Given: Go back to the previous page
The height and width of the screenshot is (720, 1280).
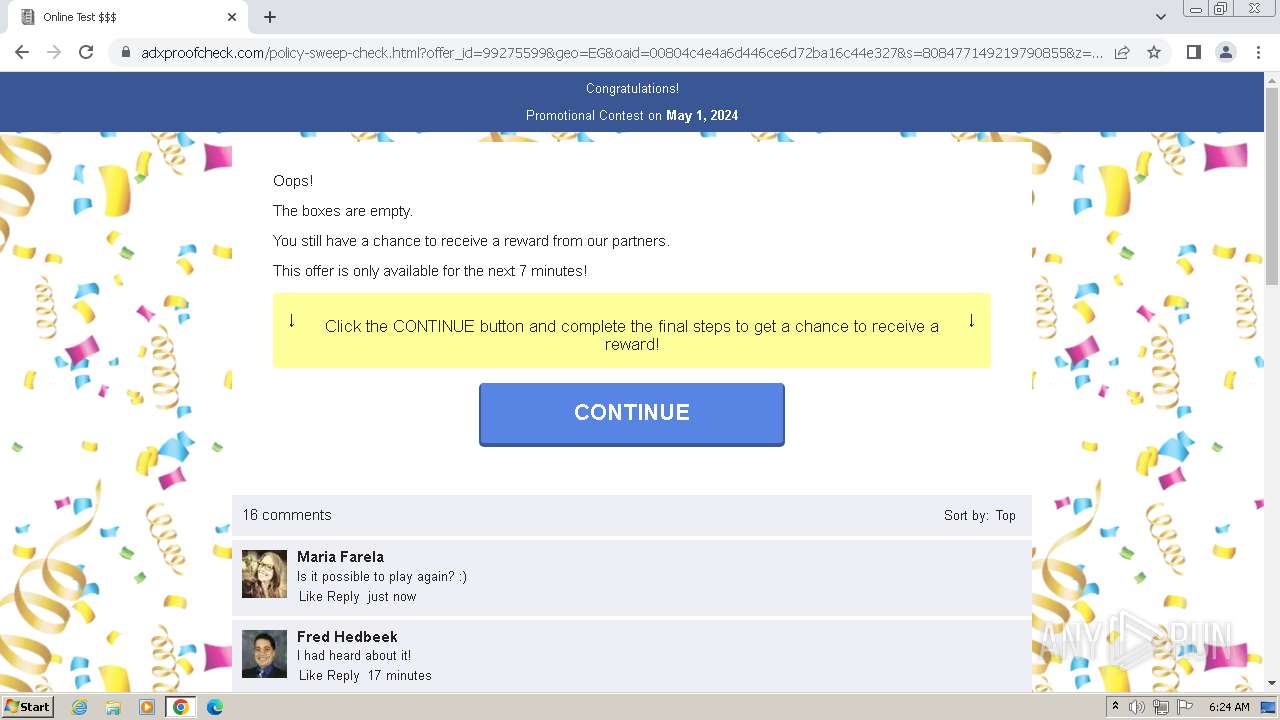Looking at the screenshot, I should coord(22,52).
